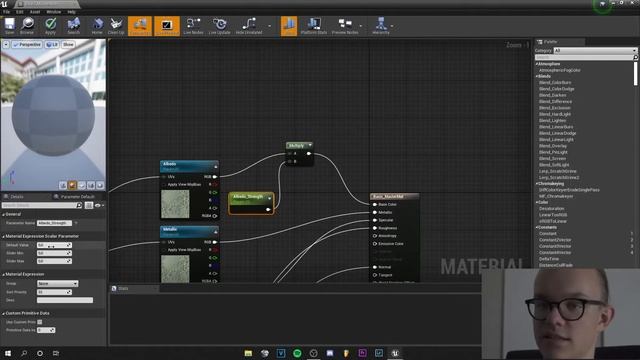The height and width of the screenshot is (360, 640).
Task: Open the Group dropdown set to None
Action: pos(57,284)
